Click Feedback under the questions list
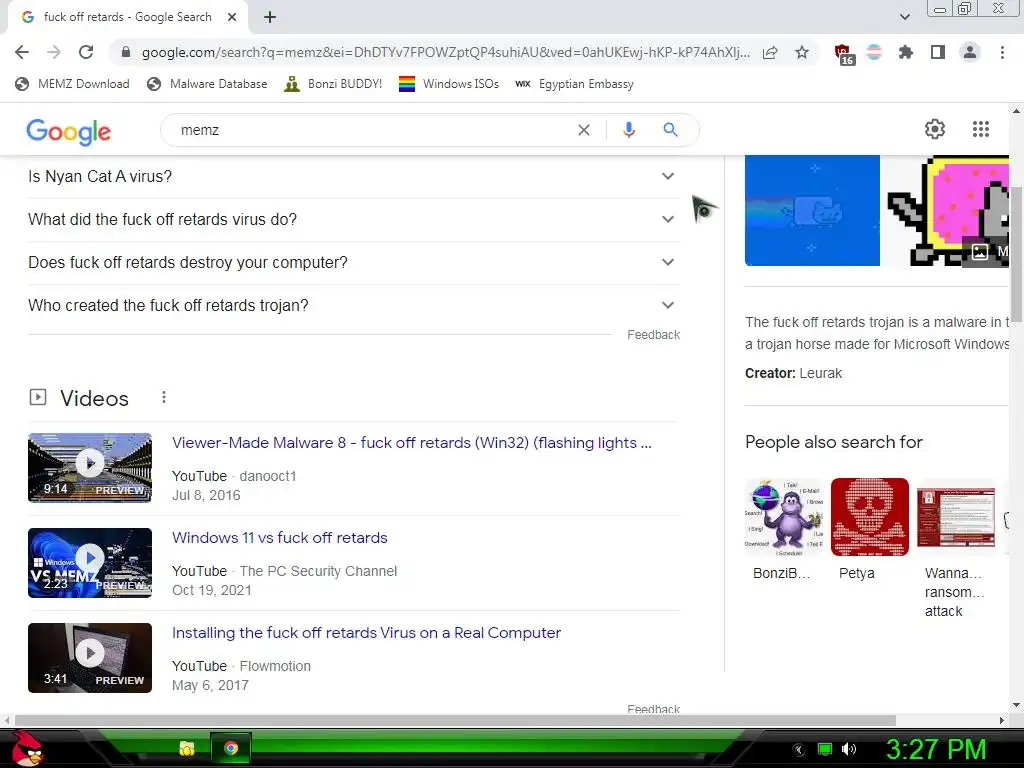 654,334
